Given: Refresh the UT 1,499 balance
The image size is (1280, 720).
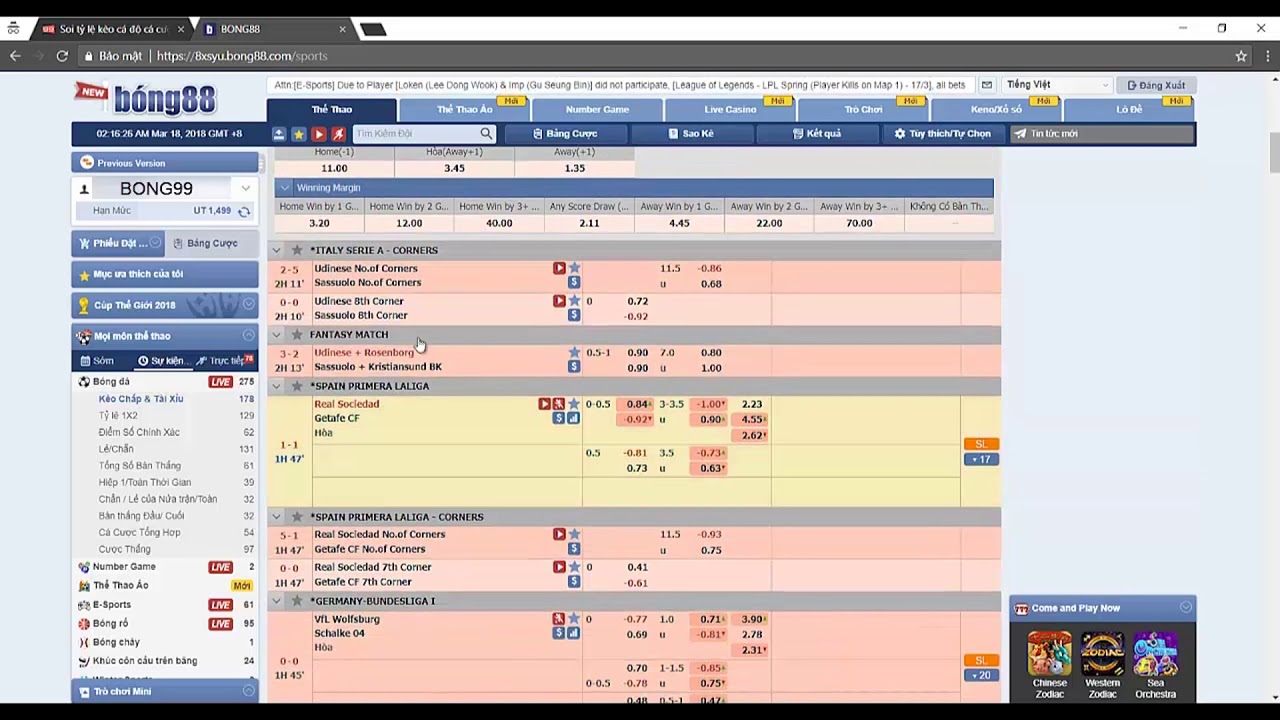Looking at the screenshot, I should (x=244, y=211).
